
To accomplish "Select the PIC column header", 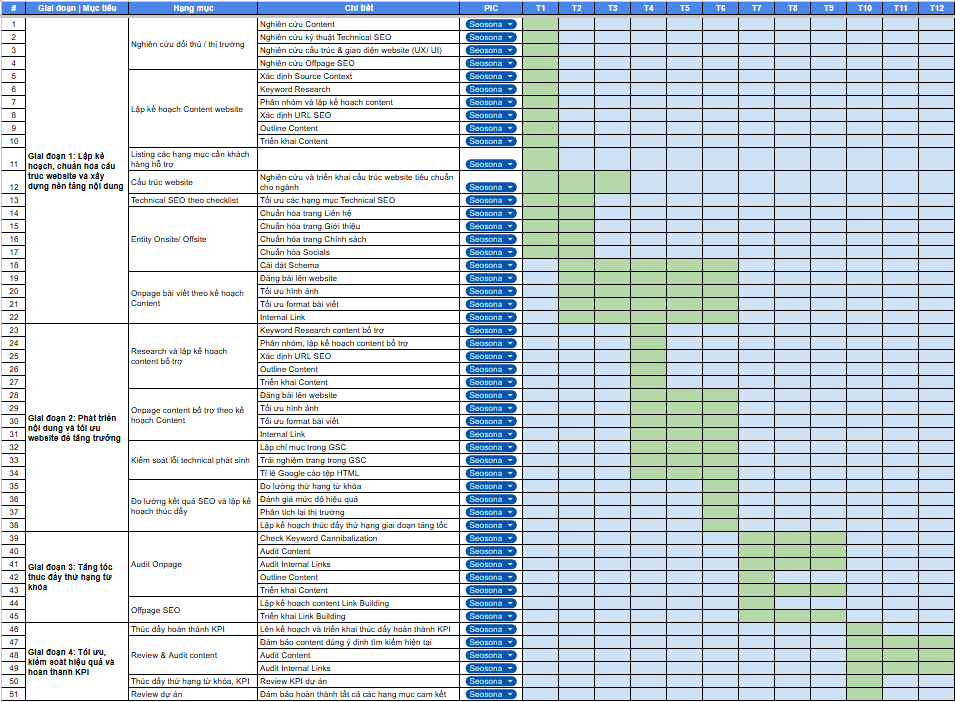I will (491, 8).
